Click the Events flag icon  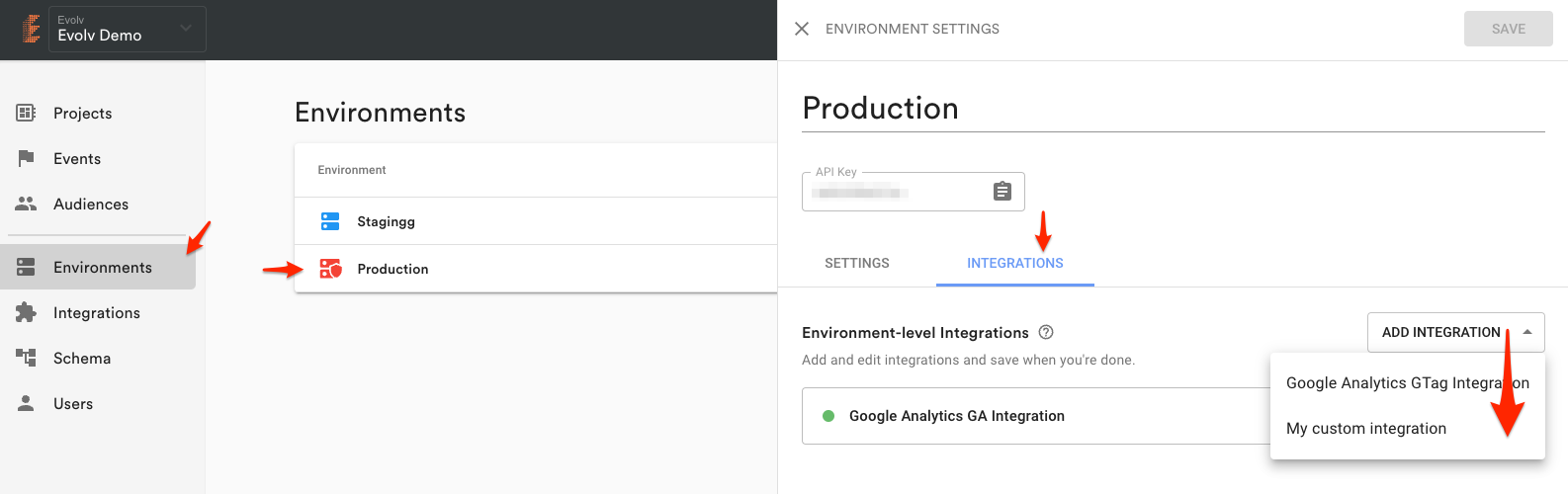tap(26, 159)
